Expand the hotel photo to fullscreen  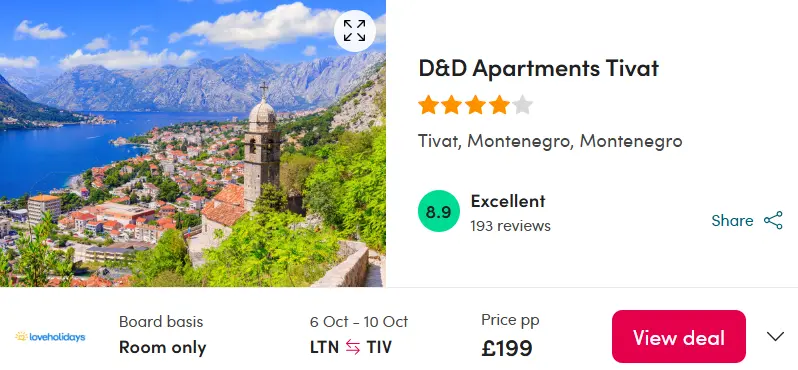[355, 31]
